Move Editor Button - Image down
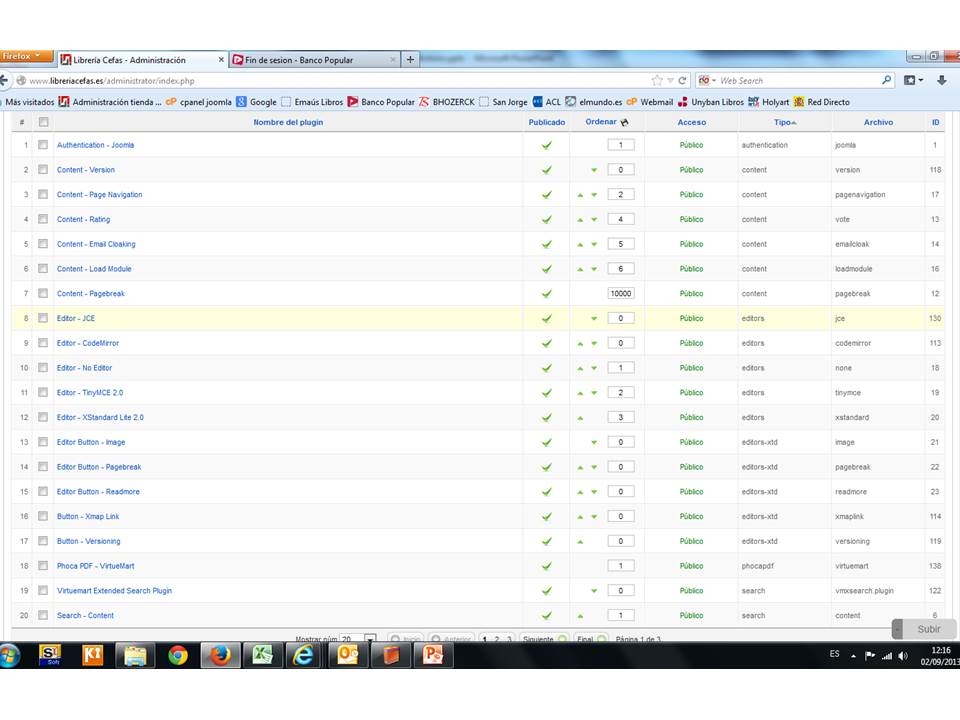Viewport: 960px width, 720px height. point(594,442)
